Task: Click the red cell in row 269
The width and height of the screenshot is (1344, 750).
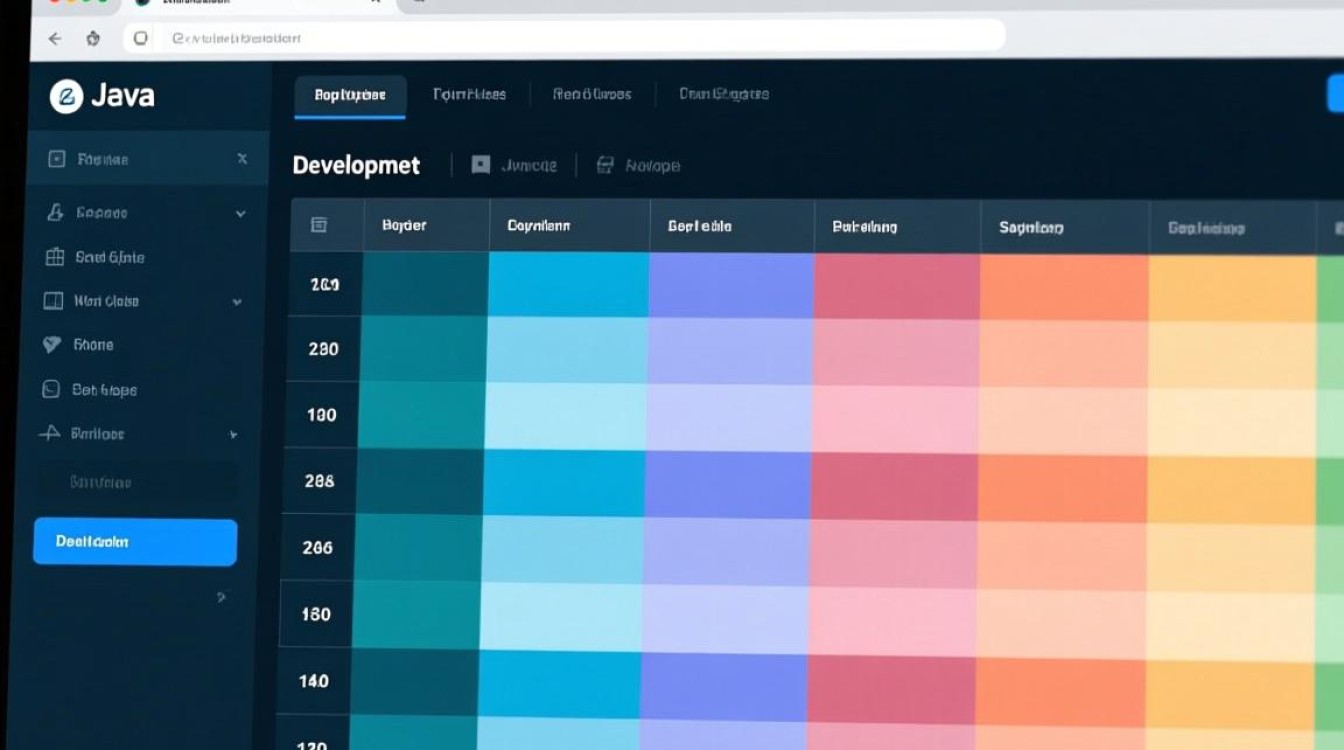Action: tap(896, 285)
